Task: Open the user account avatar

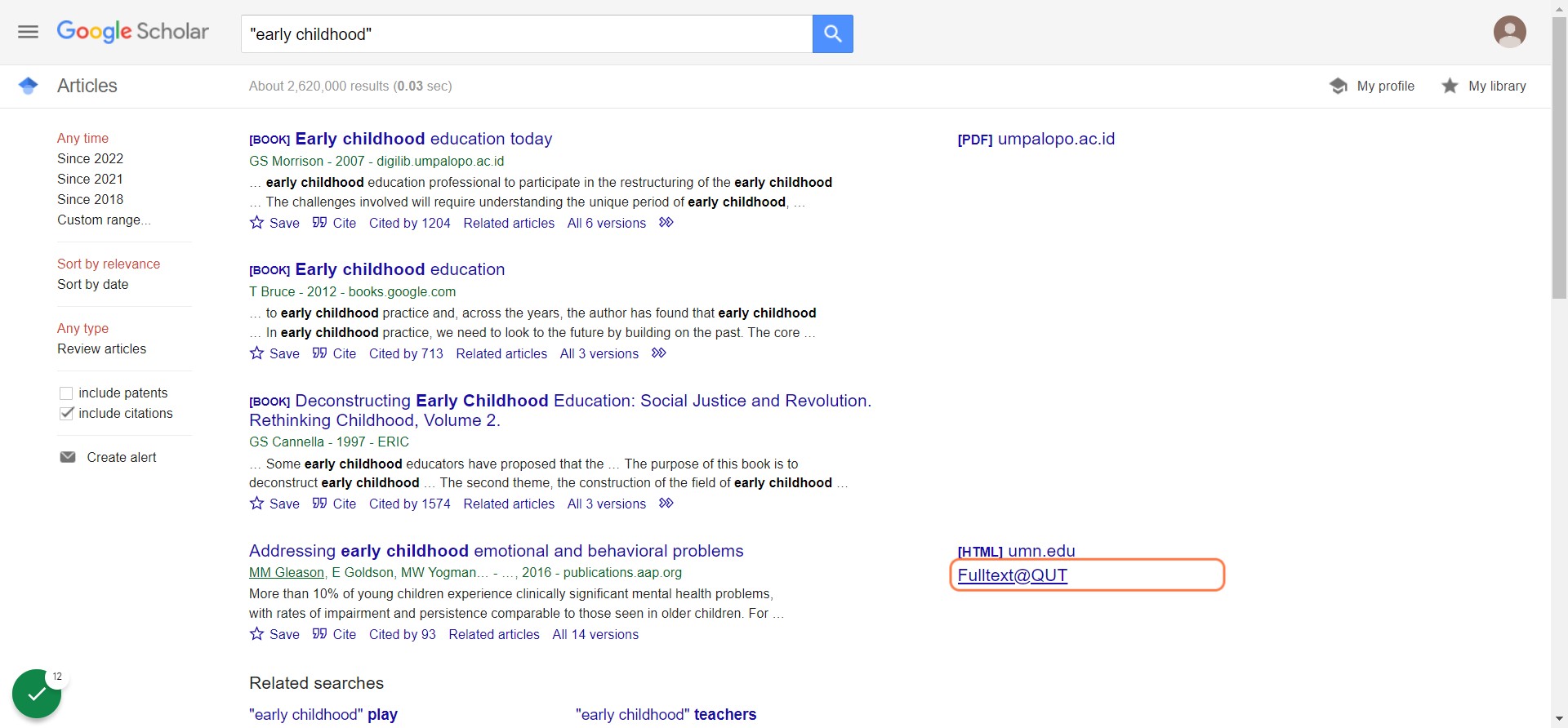Action: click(x=1509, y=33)
